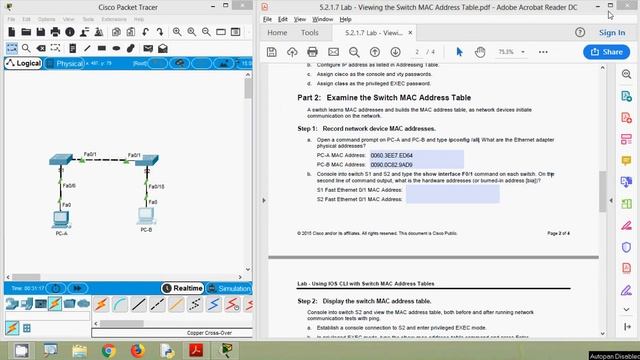640x360 pixels.
Task: Add a Simple PDU with the closed envelope icon
Action: click(x=148, y=49)
